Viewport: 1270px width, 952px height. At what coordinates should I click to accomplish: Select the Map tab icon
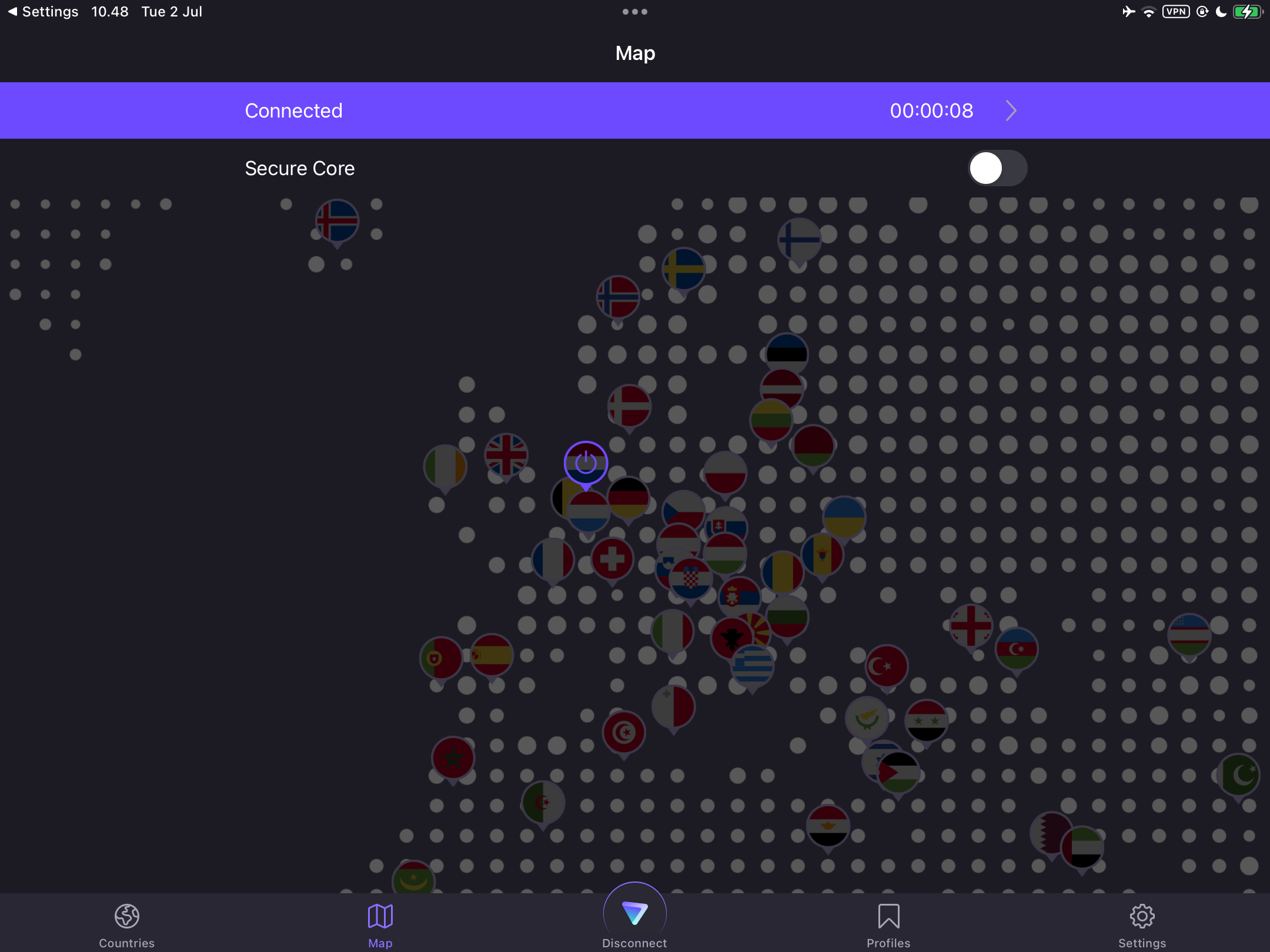[380, 914]
